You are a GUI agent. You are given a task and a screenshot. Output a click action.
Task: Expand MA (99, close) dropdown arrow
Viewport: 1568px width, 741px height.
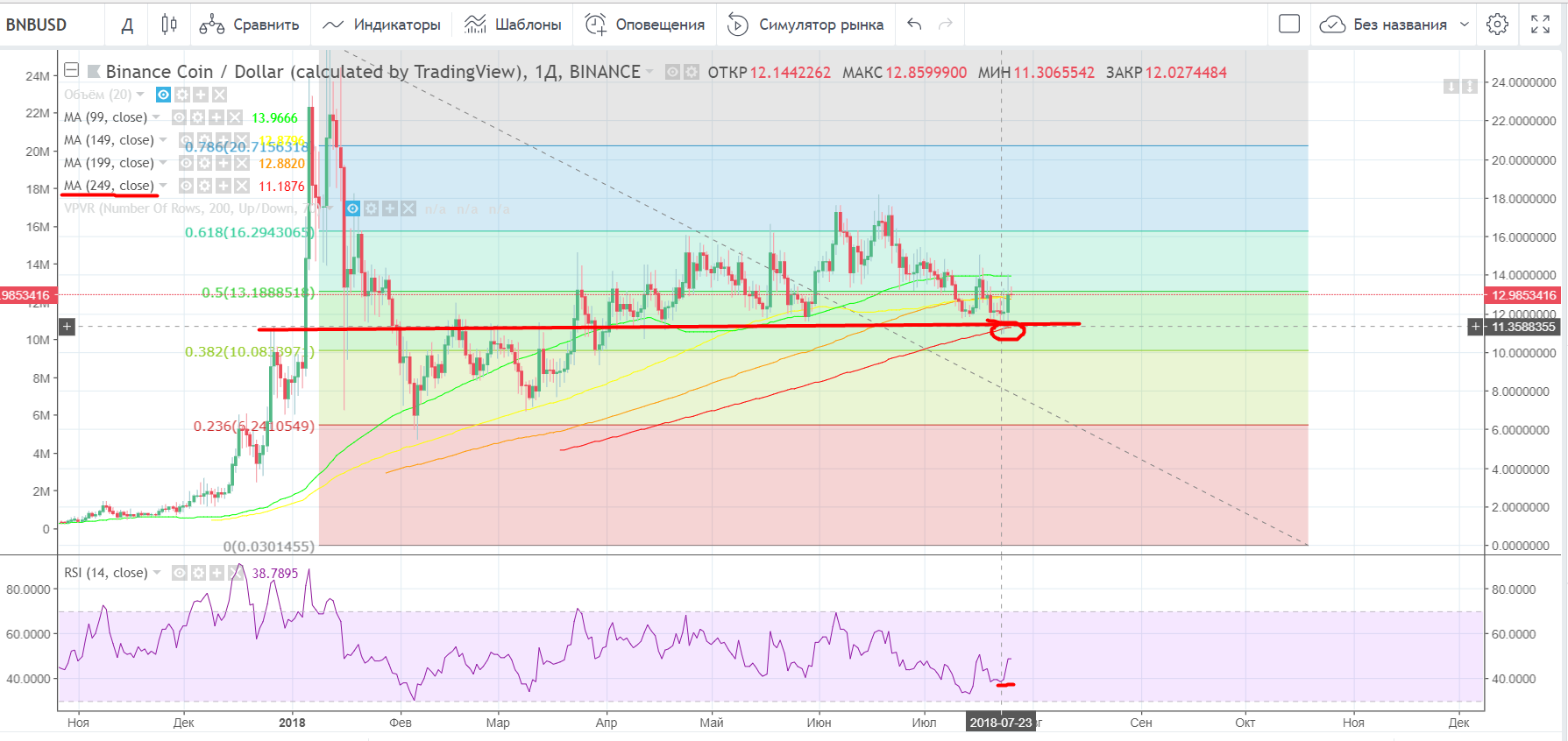click(x=156, y=117)
